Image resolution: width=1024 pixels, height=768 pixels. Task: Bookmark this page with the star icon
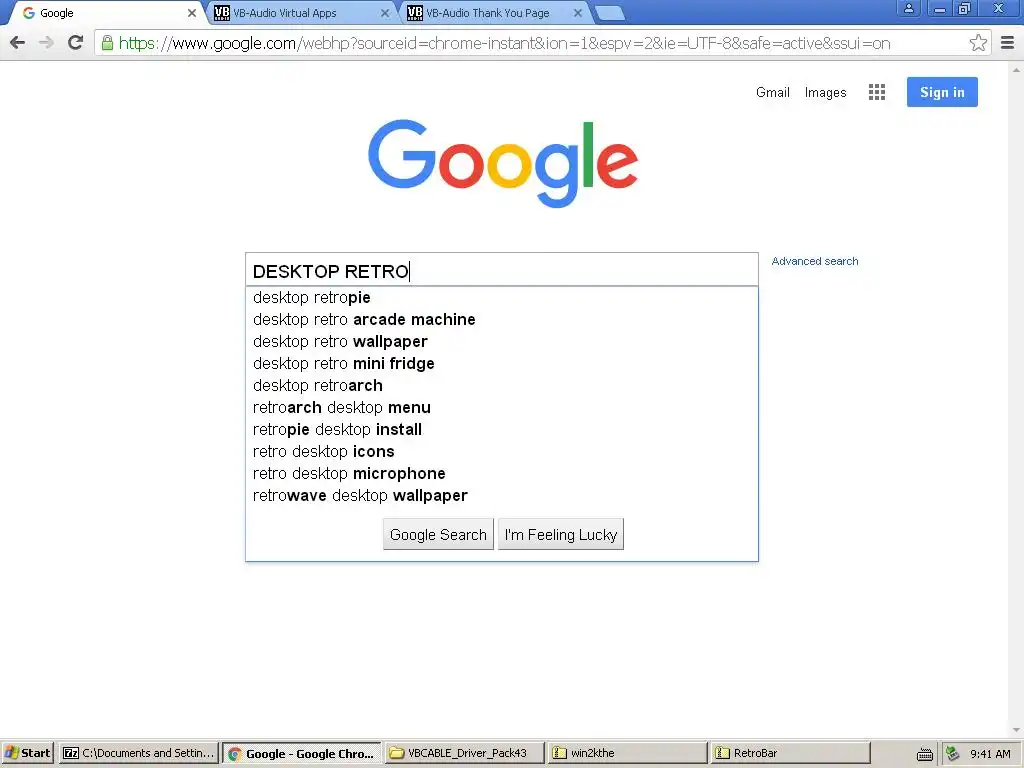pyautogui.click(x=978, y=43)
